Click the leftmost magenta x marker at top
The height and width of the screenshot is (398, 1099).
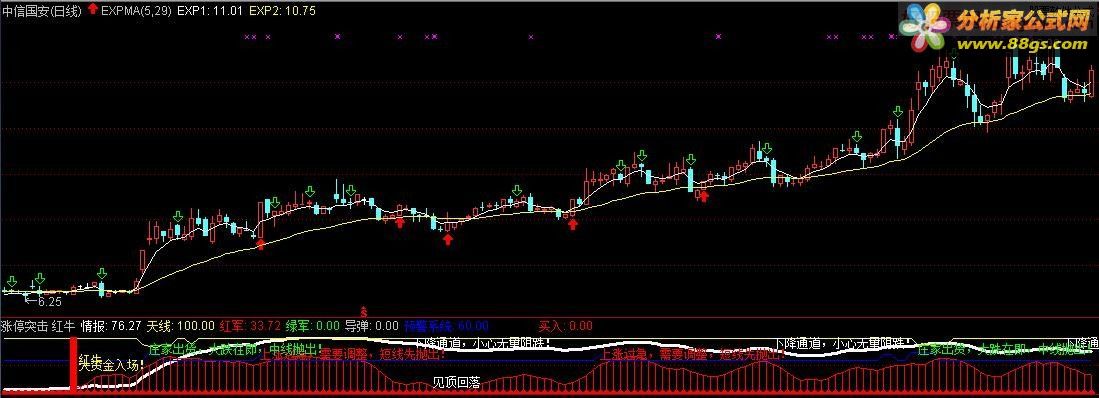[247, 36]
